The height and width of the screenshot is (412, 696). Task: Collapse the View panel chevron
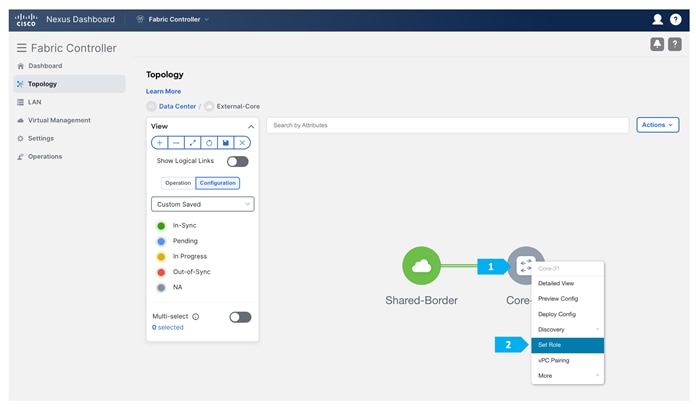click(x=251, y=127)
